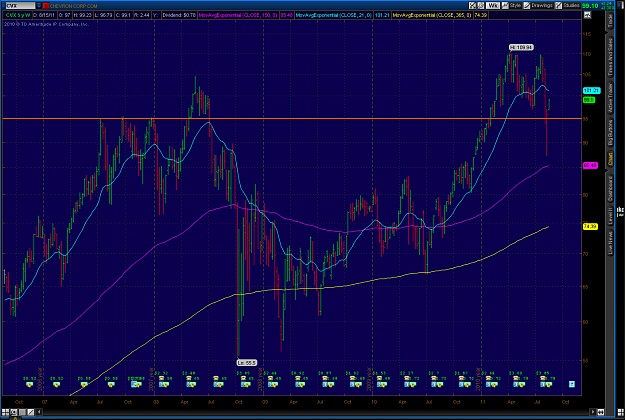
Task: Click the magenta MovAvgExponential (CLOSE, 150, 0) label
Action: tap(239, 15)
